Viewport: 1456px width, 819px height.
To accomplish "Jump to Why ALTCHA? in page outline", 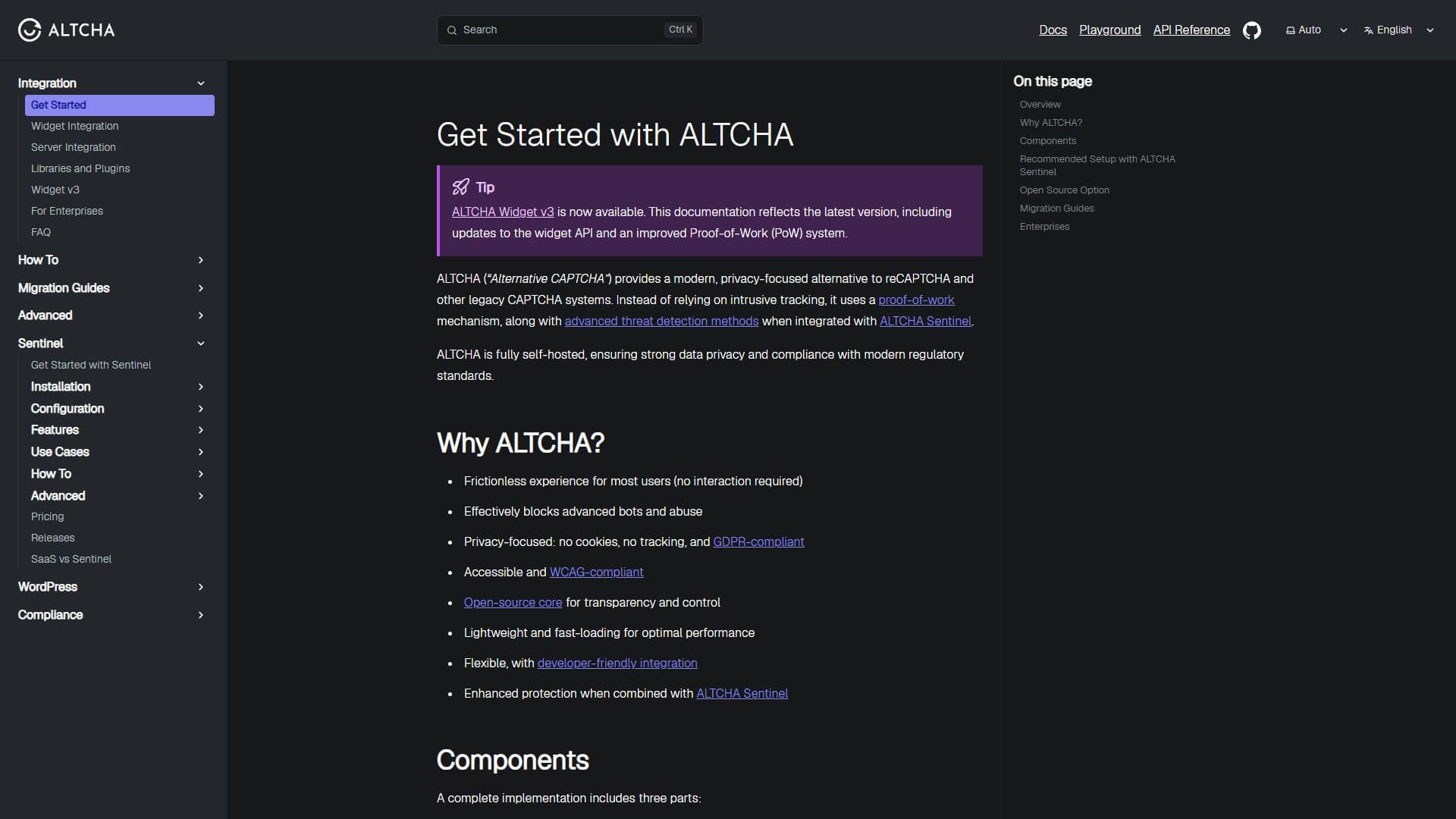I will point(1050,123).
